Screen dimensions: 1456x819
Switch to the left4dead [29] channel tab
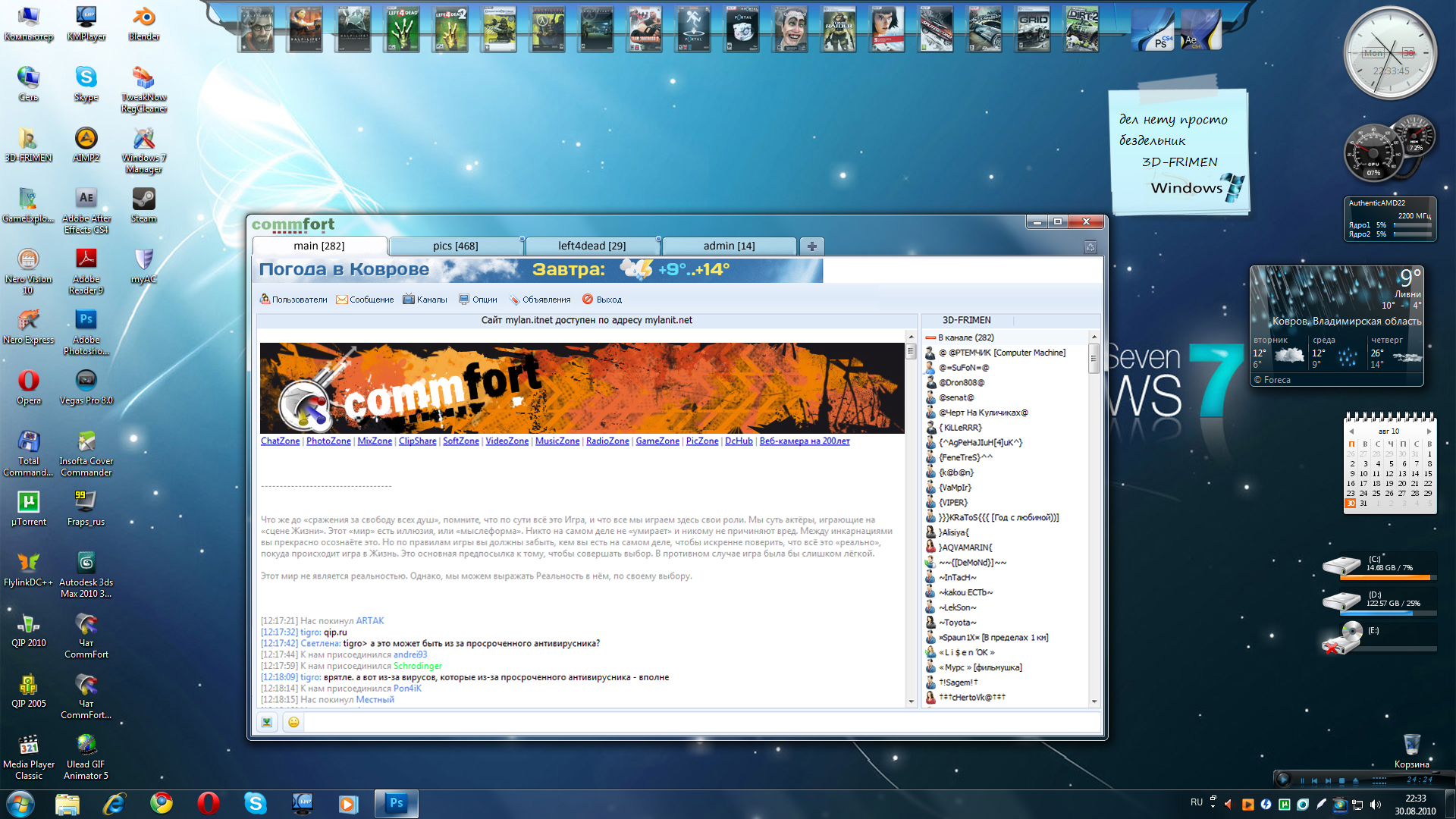coord(591,246)
